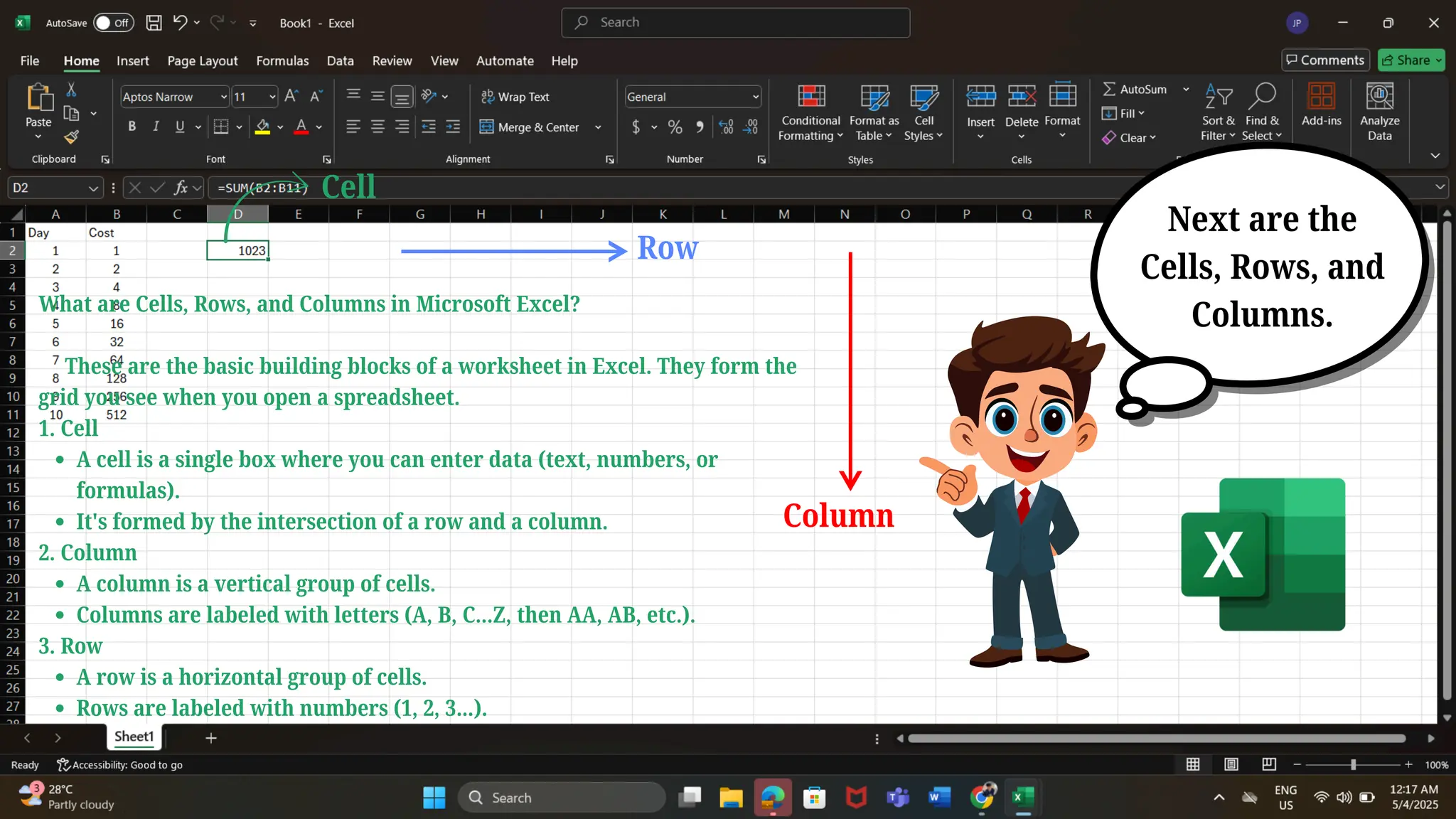Click the Share button
Image resolution: width=1456 pixels, height=819 pixels.
[1410, 60]
